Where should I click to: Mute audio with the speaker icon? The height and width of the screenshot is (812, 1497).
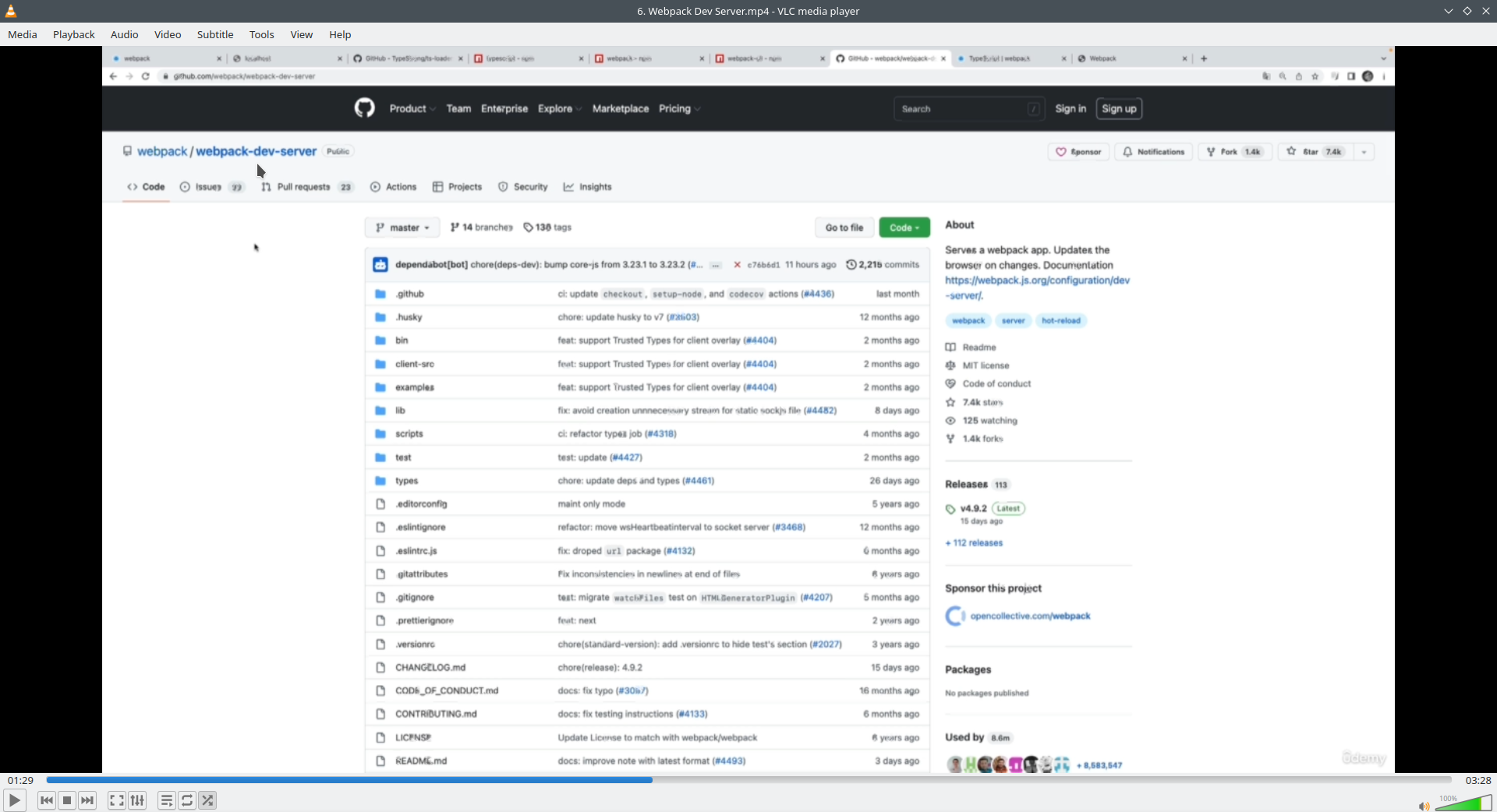(x=1423, y=806)
